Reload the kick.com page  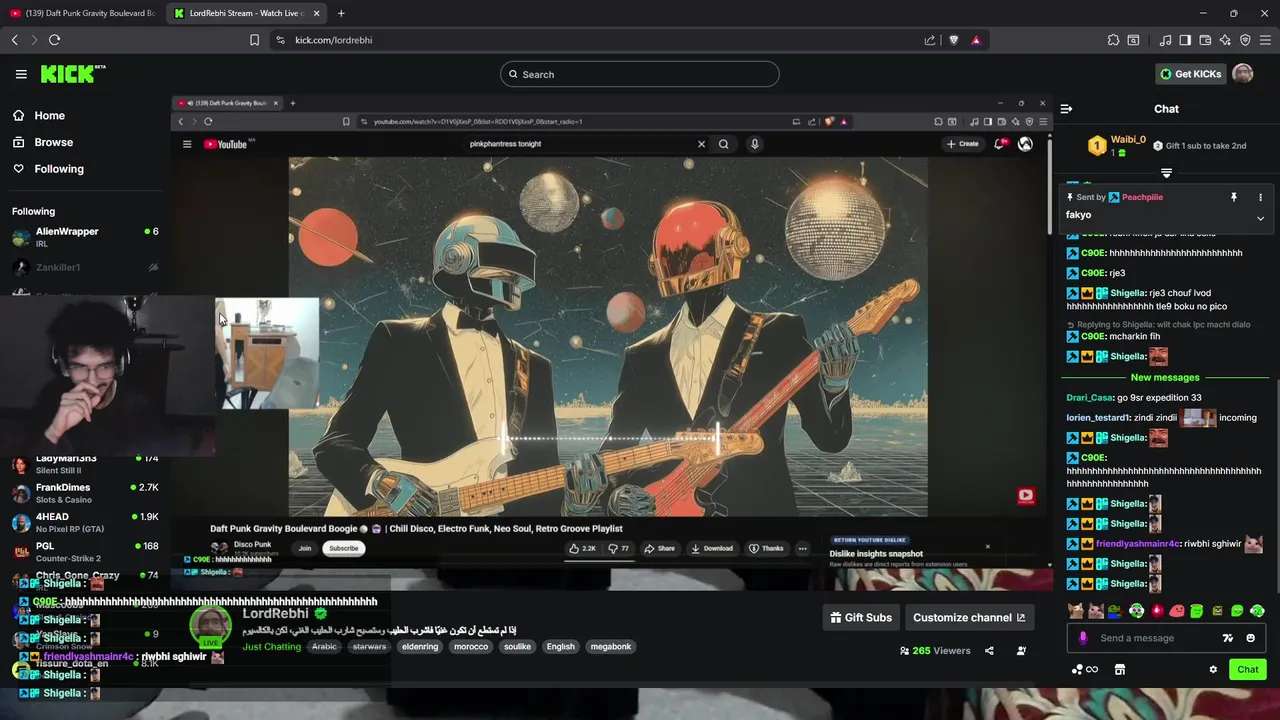point(54,40)
